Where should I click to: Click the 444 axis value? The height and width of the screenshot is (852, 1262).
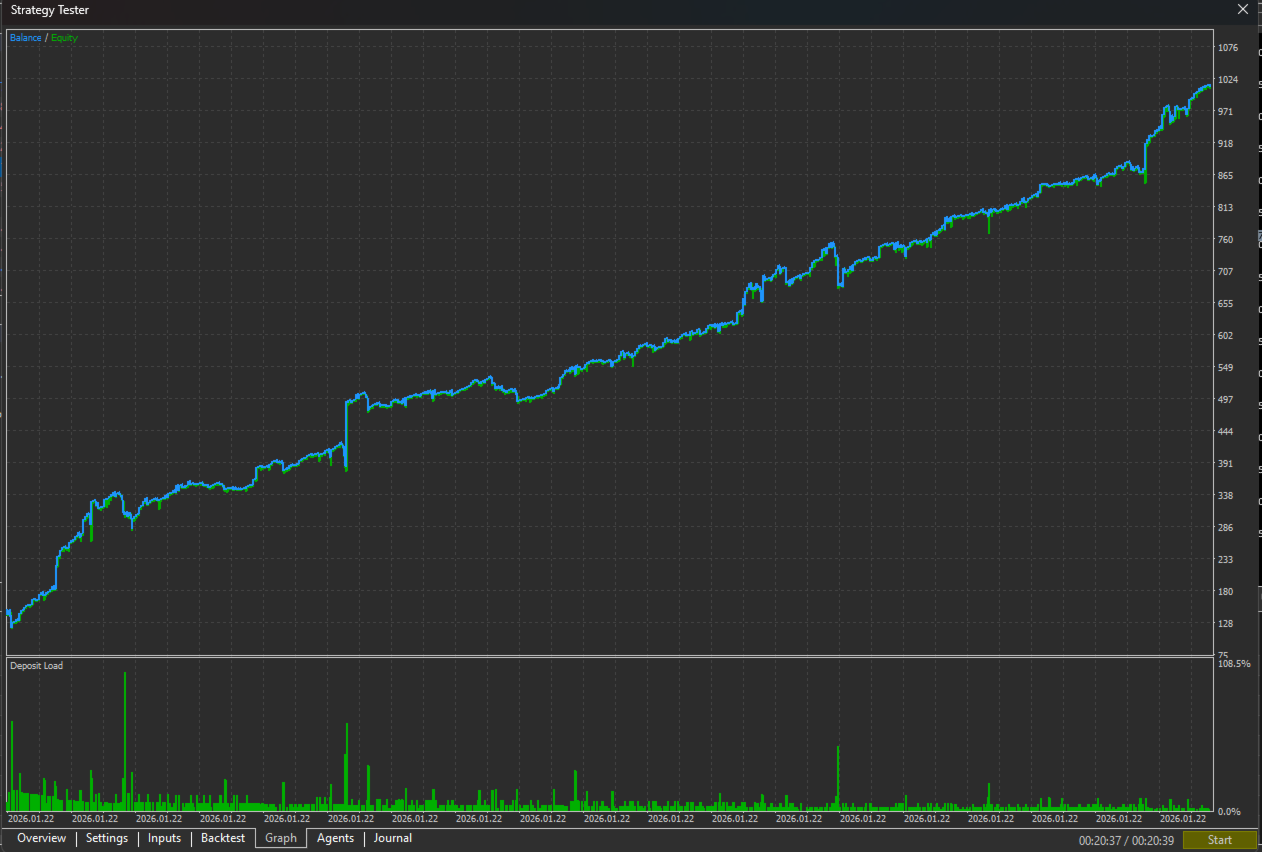[1226, 432]
